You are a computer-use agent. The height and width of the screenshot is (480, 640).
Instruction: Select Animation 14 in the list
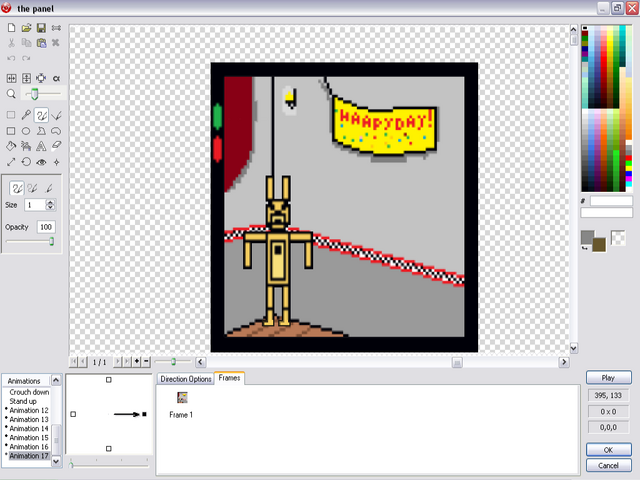coord(29,429)
